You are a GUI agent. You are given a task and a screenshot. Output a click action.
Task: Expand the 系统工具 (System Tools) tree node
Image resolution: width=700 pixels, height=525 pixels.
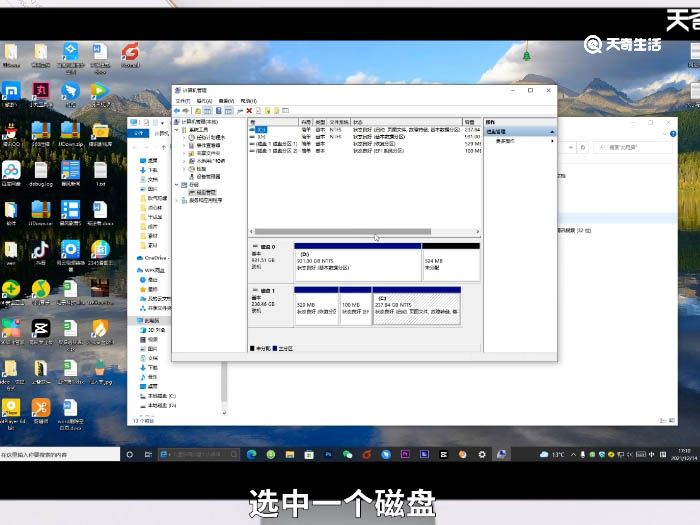[177, 129]
